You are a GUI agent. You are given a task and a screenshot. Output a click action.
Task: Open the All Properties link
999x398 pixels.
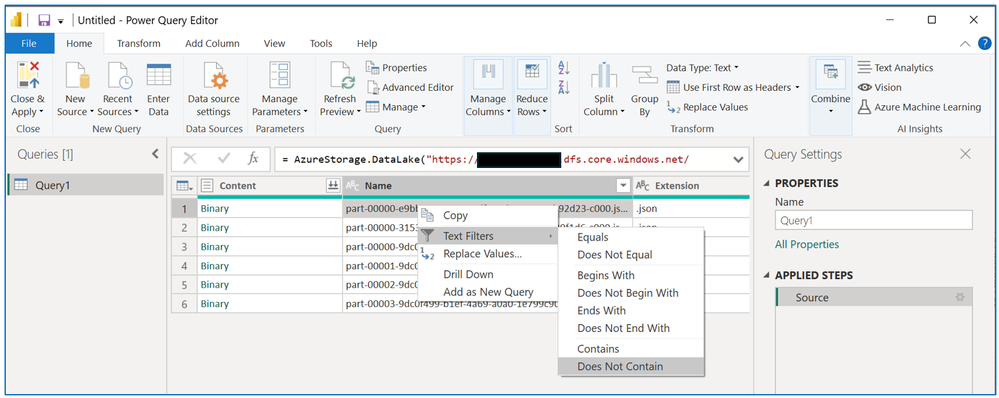point(807,245)
